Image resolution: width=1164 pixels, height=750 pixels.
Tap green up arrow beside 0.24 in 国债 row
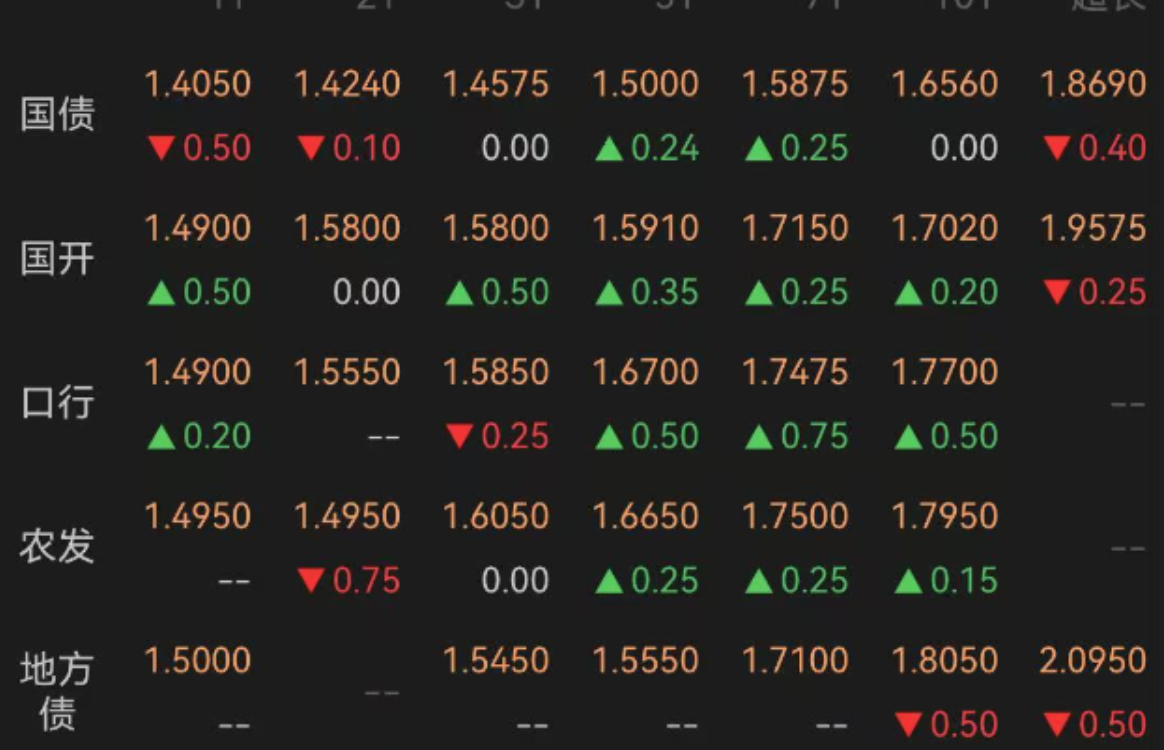pos(609,149)
